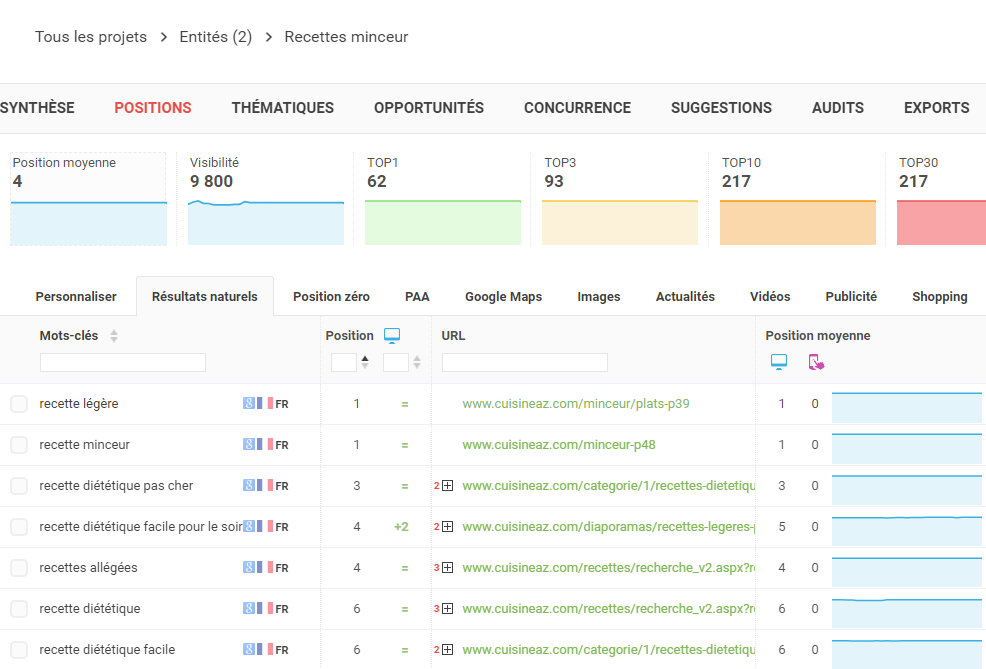
Task: Select checkbox for recette diététique pas cher
Action: (x=19, y=485)
